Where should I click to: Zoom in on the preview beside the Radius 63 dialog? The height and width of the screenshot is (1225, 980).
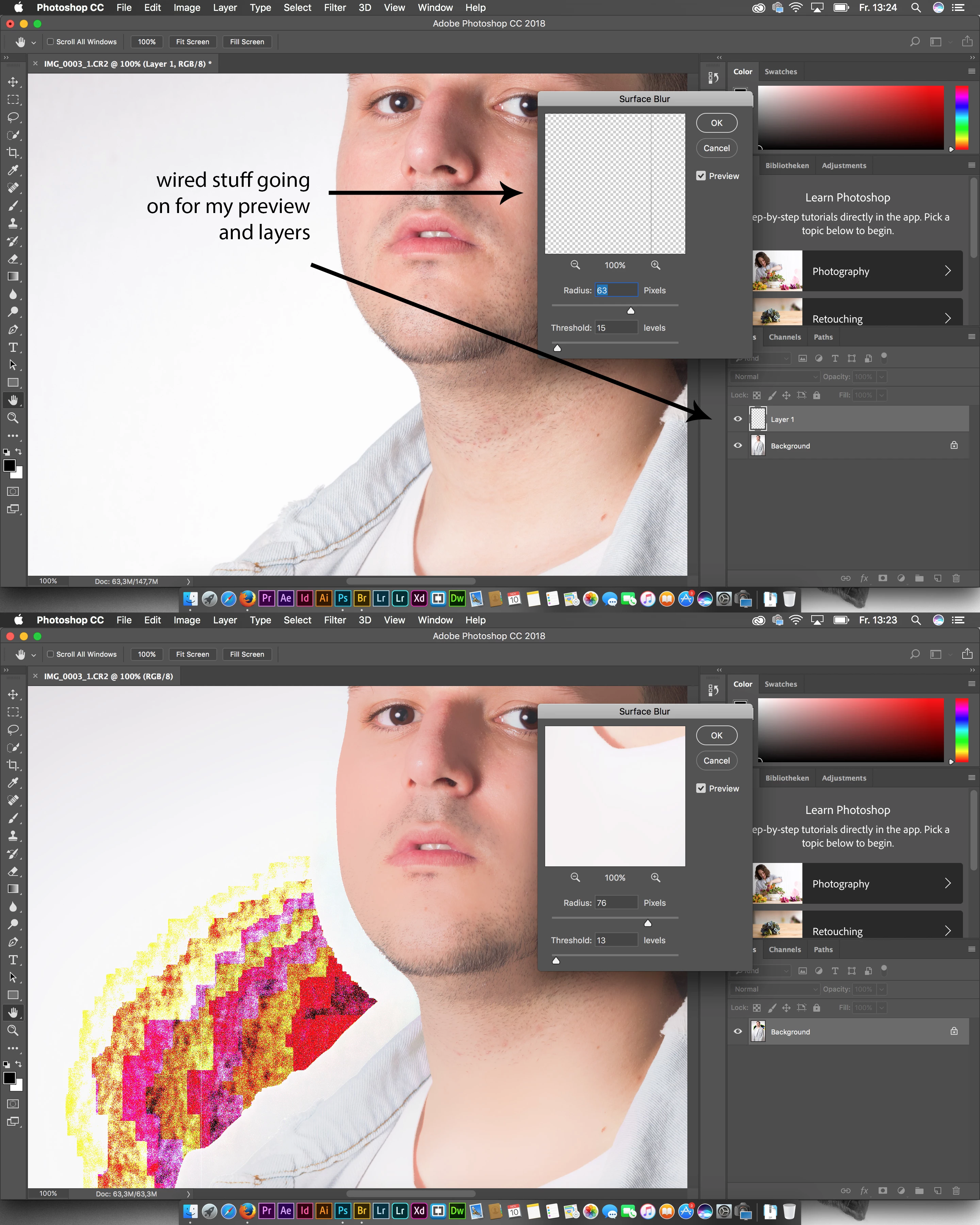click(x=655, y=265)
